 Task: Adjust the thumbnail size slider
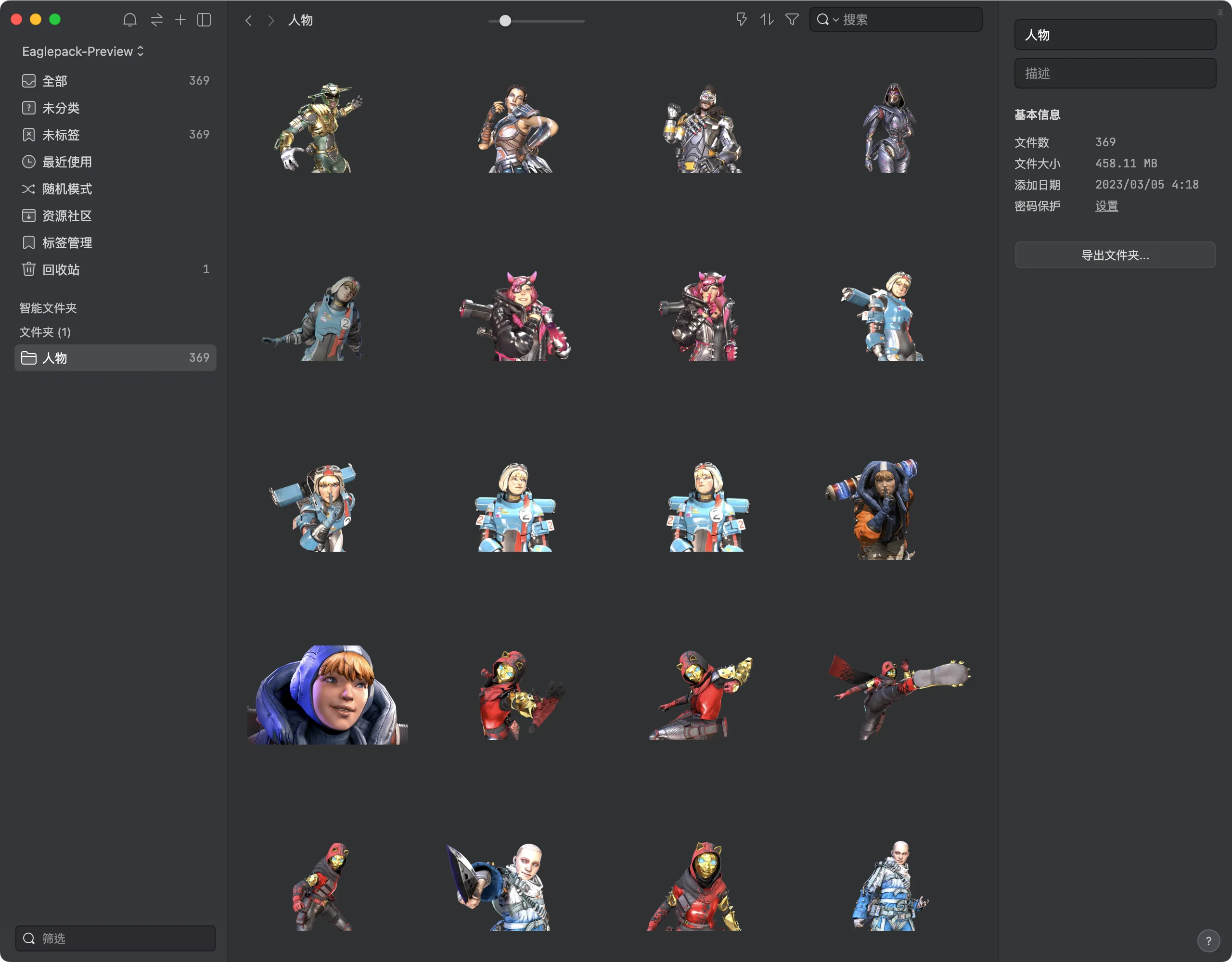tap(536, 21)
